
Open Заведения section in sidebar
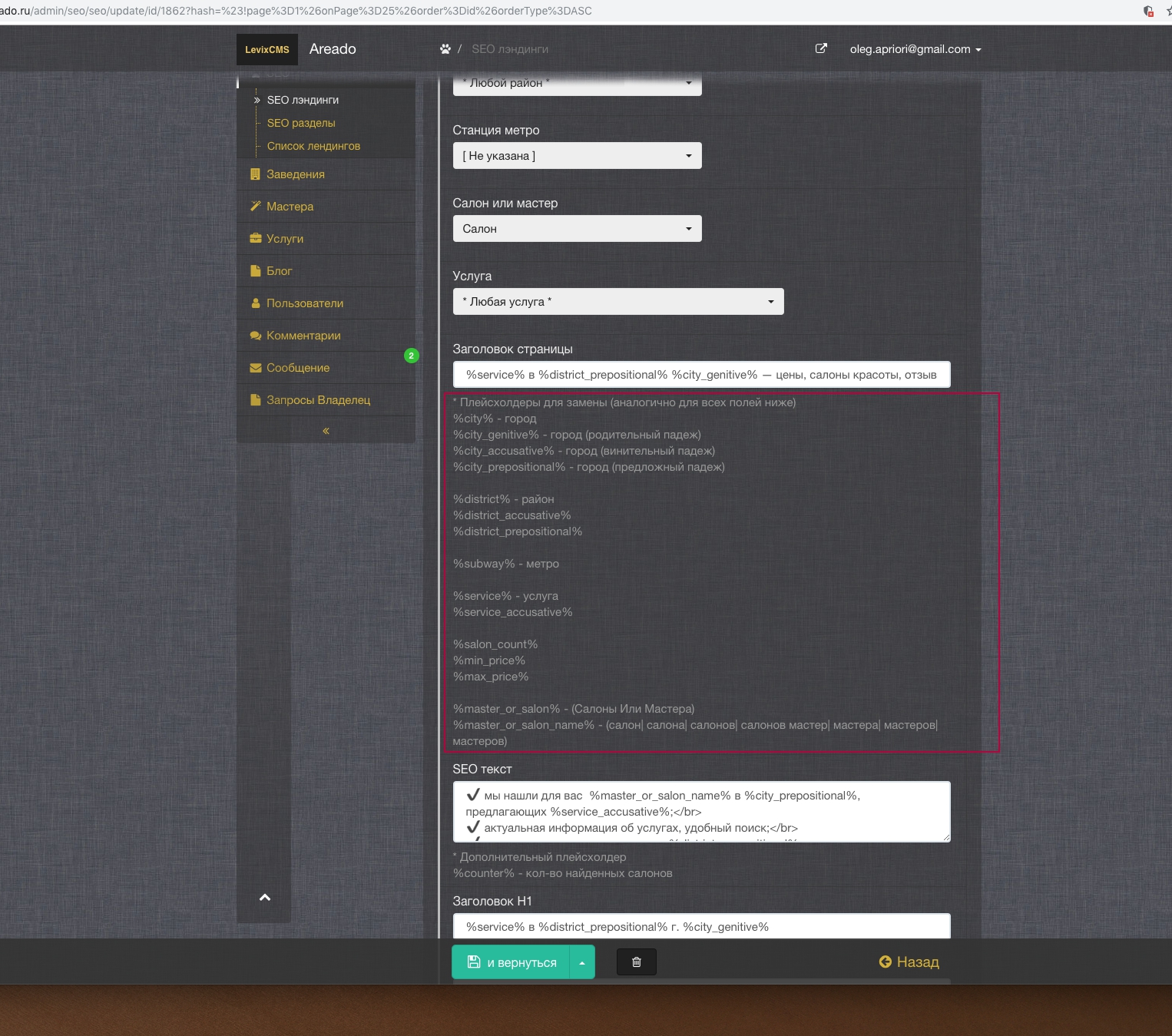[x=296, y=174]
